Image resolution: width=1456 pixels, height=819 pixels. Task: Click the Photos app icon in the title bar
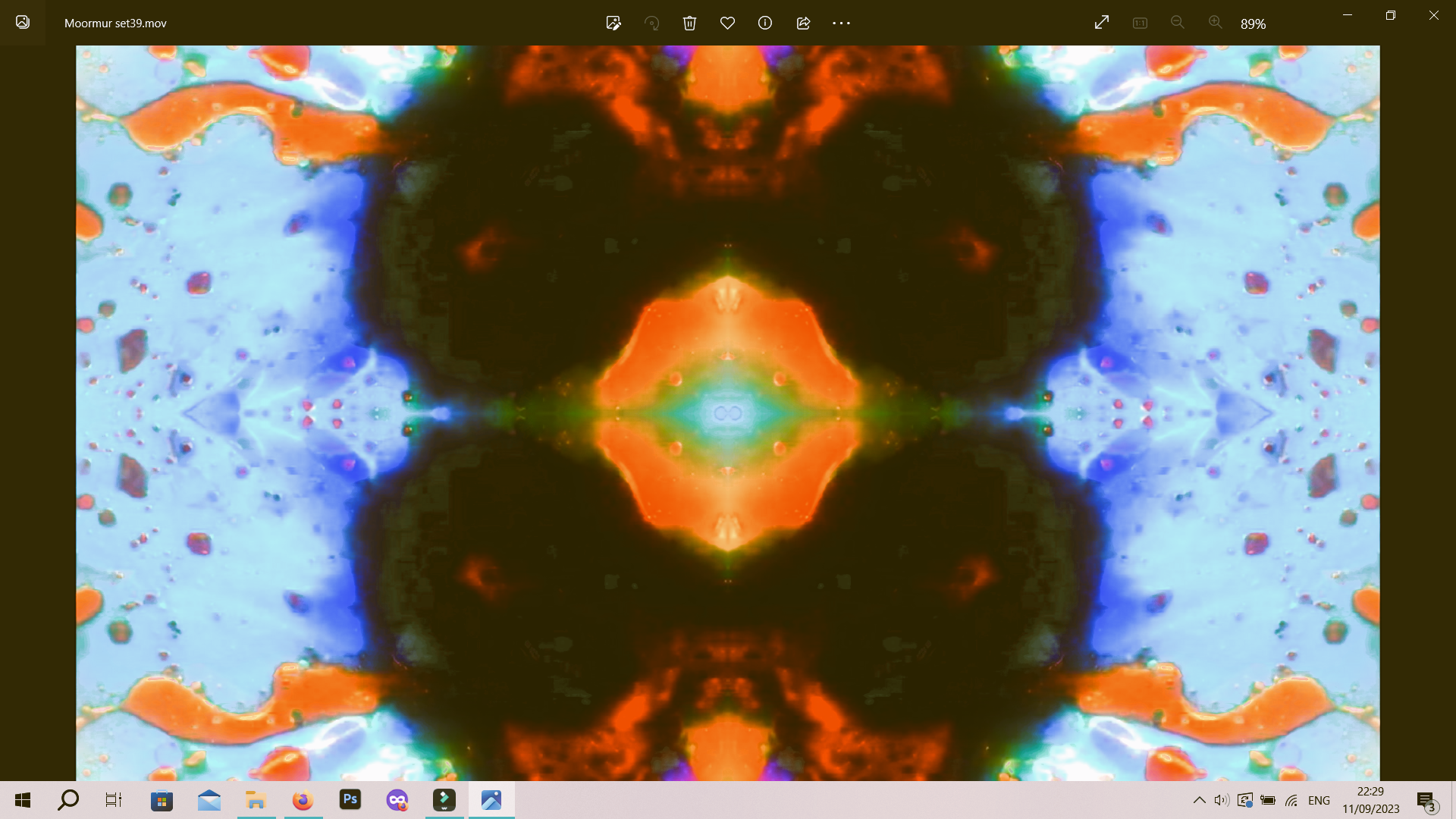pos(23,23)
